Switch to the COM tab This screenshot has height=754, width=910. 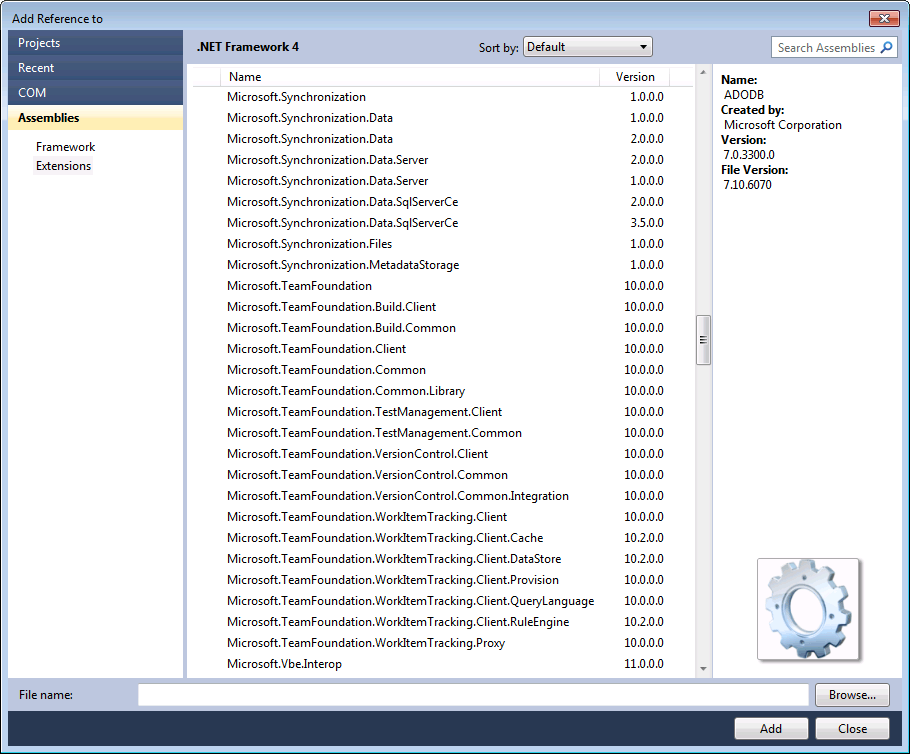[x=96, y=93]
